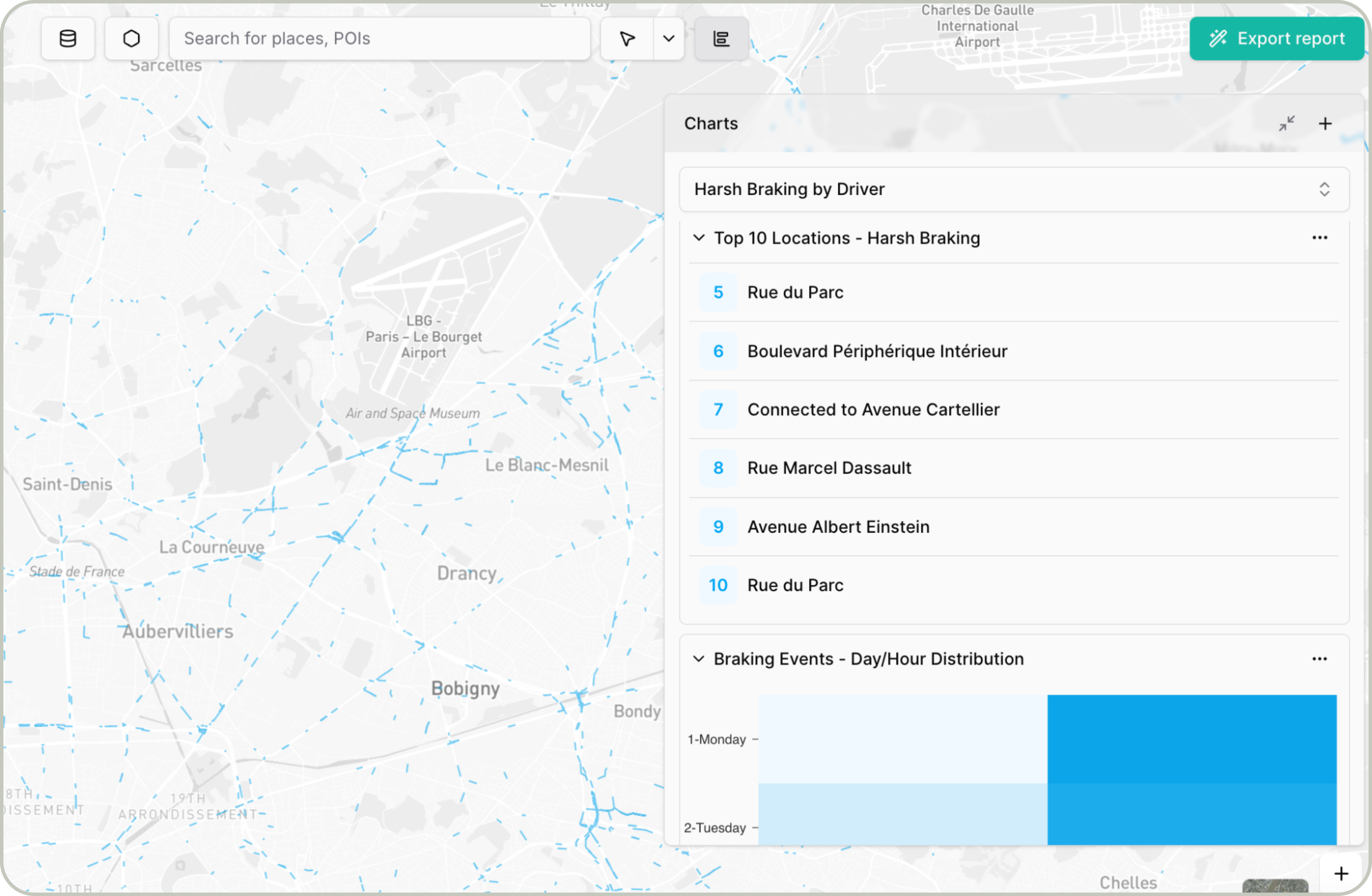
Task: Click the map zoom-in plus button
Action: (x=1341, y=874)
